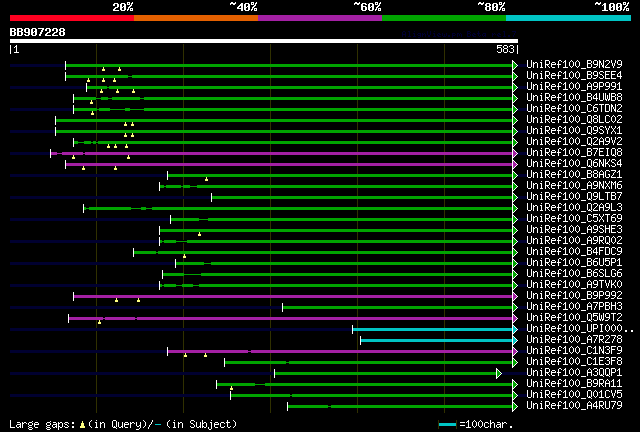Open the UniRef100_C5XT69 entry
The width and height of the screenshot is (640, 432).
[x=574, y=219]
